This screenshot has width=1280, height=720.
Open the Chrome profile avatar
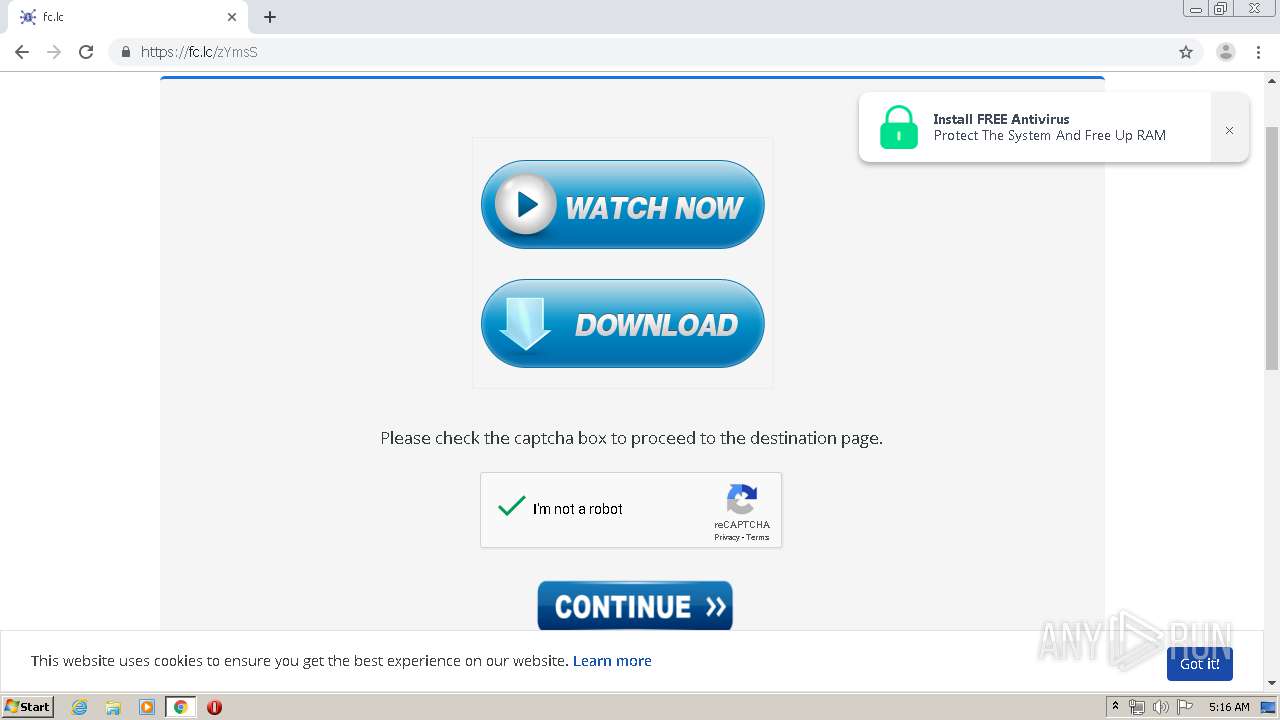click(1226, 52)
